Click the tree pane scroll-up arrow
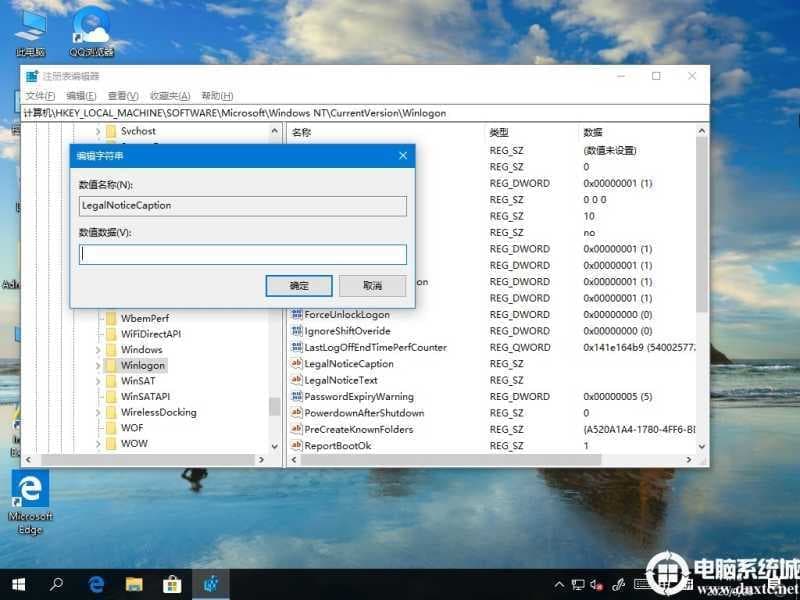This screenshot has width=800, height=600. point(274,131)
